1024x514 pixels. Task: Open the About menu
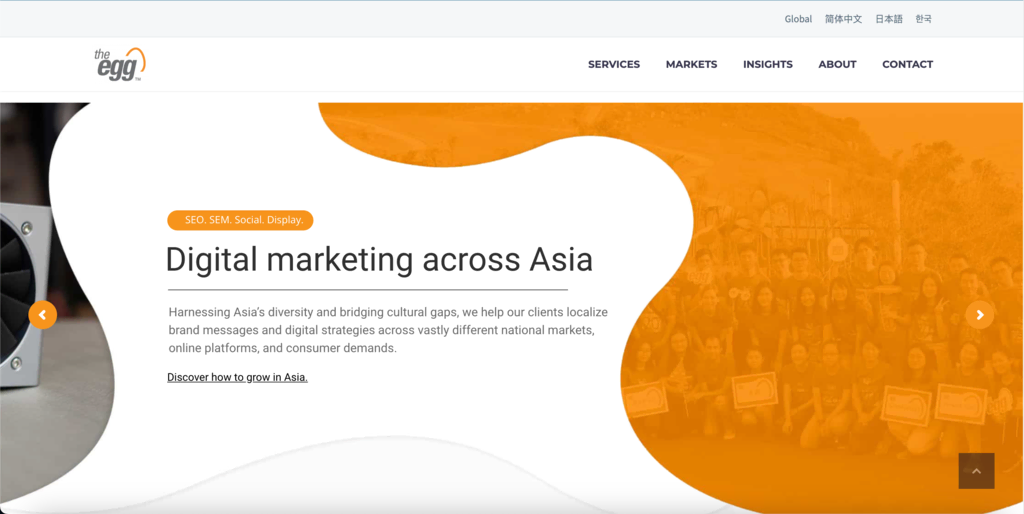837,64
